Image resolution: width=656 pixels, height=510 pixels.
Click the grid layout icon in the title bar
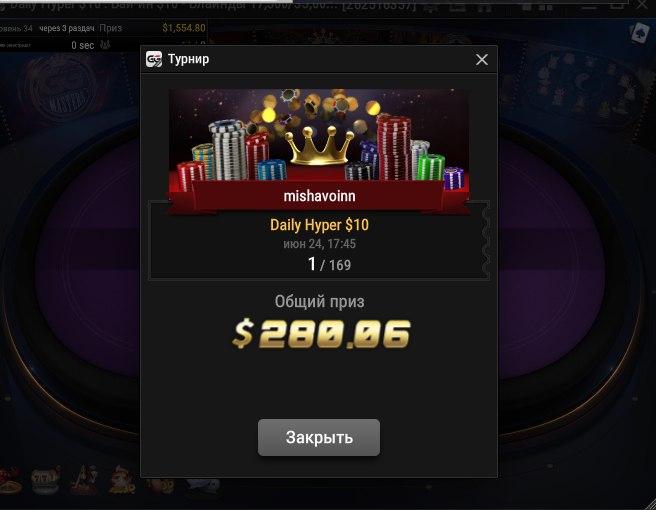(x=548, y=6)
